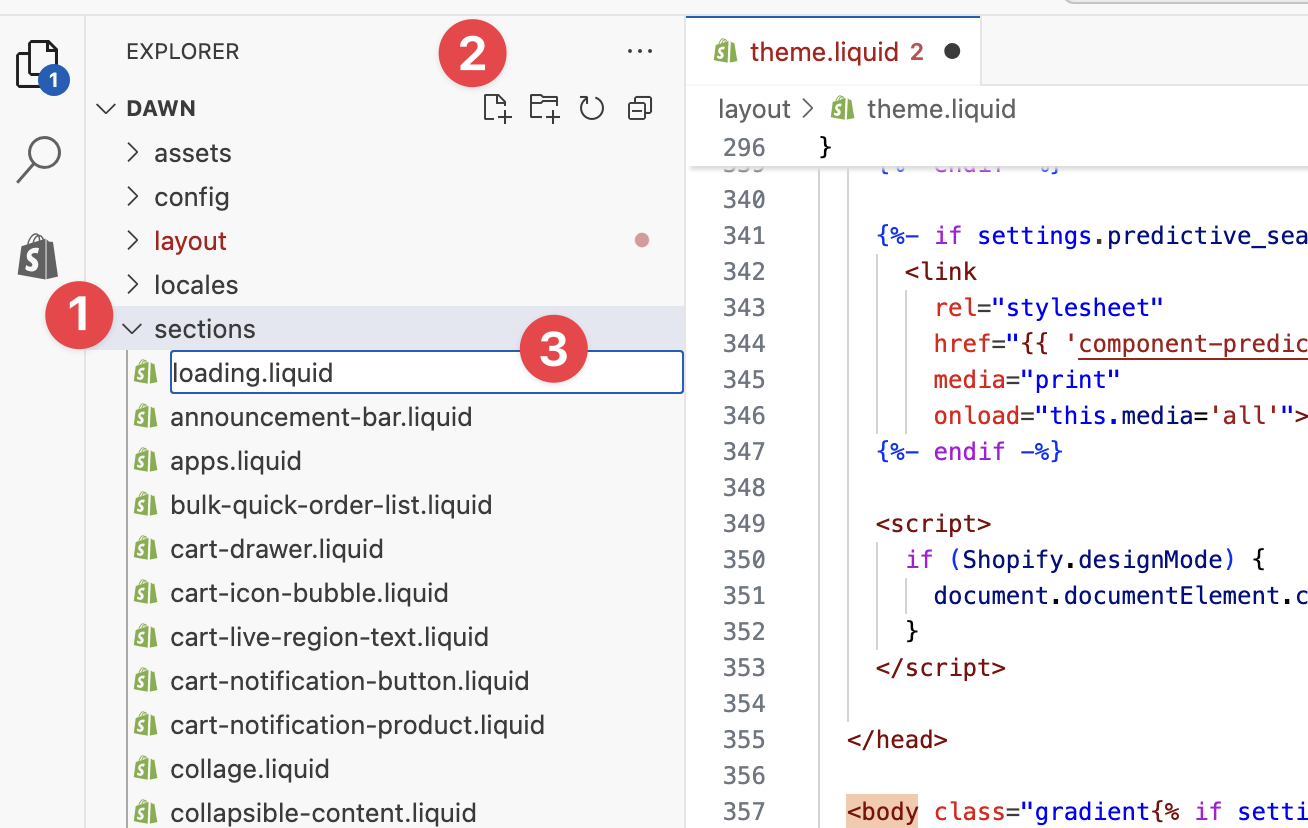1308x828 pixels.
Task: Expand the locales folder
Action: [x=195, y=285]
